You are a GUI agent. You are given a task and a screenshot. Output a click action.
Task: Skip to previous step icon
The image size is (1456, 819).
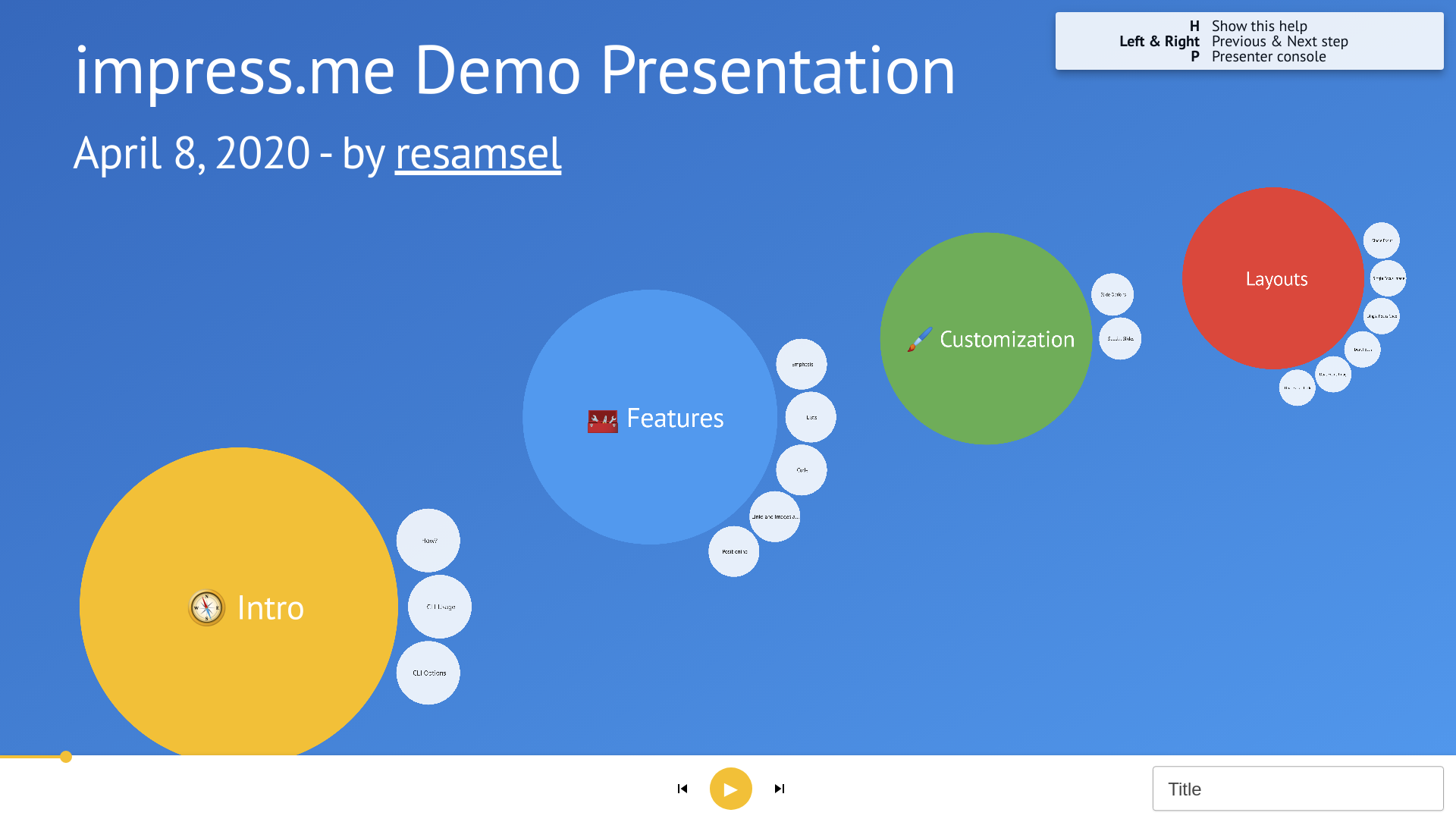(682, 789)
